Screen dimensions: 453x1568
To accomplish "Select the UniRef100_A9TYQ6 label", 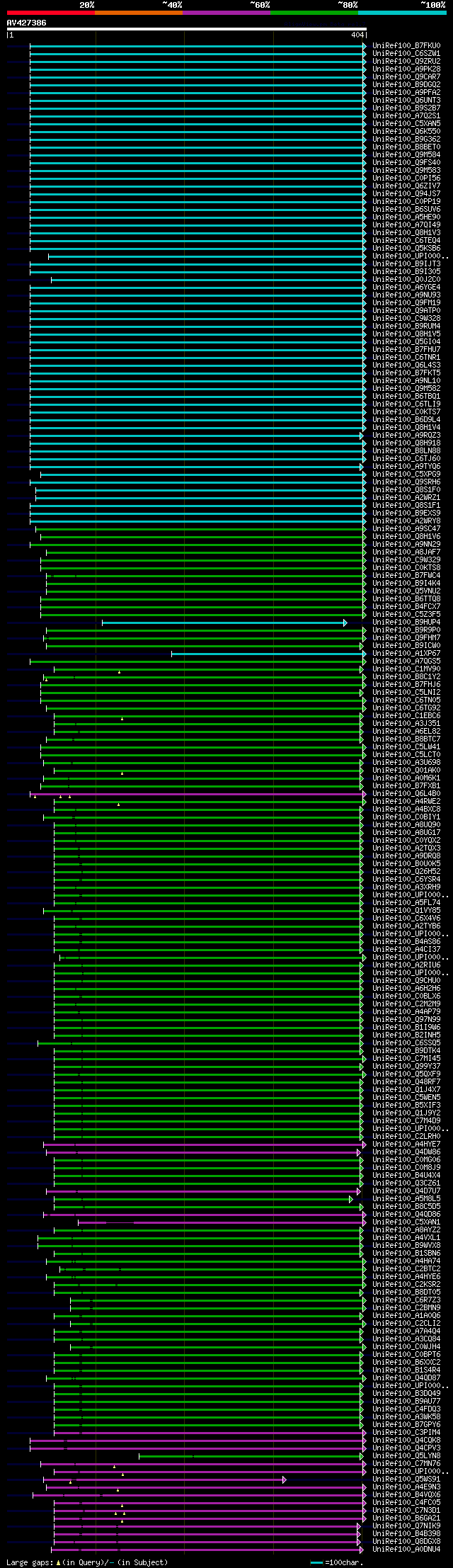I will click(x=406, y=467).
